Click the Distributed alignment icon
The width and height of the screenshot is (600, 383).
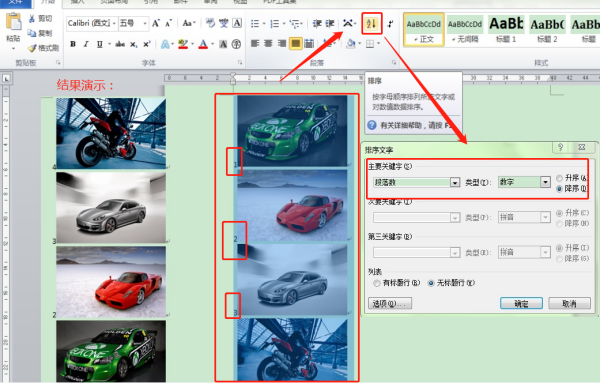point(309,44)
